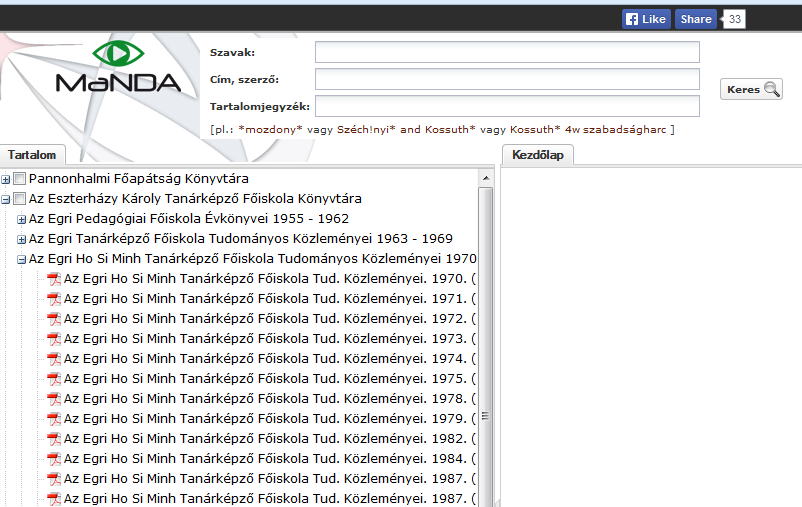The height and width of the screenshot is (507, 802).
Task: Switch to the Tartalom tab
Action: (32, 155)
